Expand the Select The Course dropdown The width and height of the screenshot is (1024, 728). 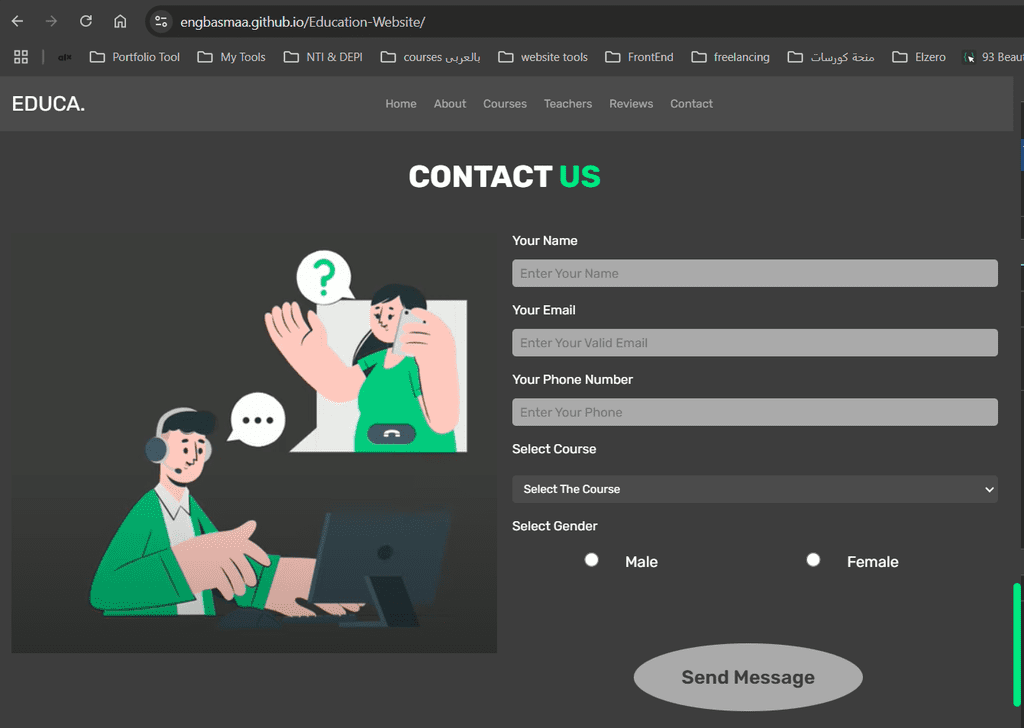point(755,489)
